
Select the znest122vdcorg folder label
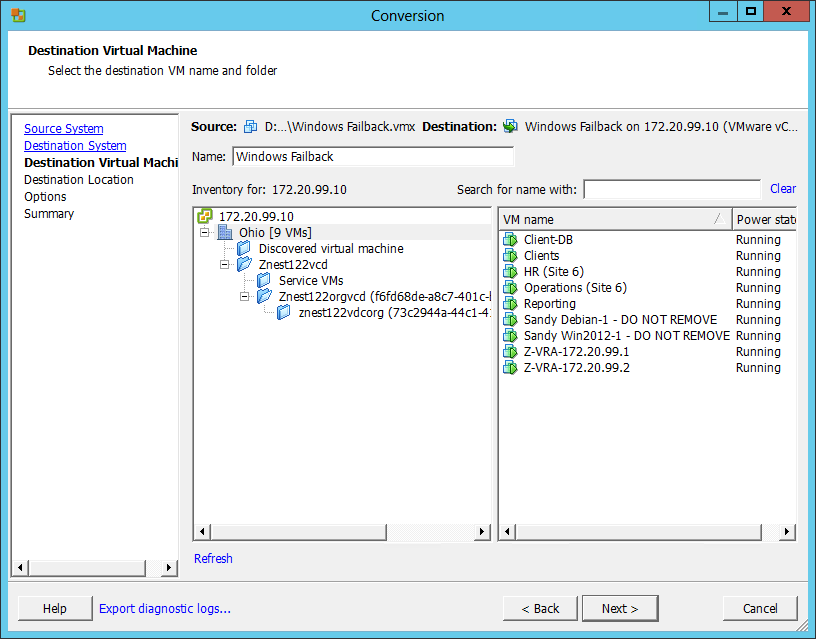(x=394, y=312)
